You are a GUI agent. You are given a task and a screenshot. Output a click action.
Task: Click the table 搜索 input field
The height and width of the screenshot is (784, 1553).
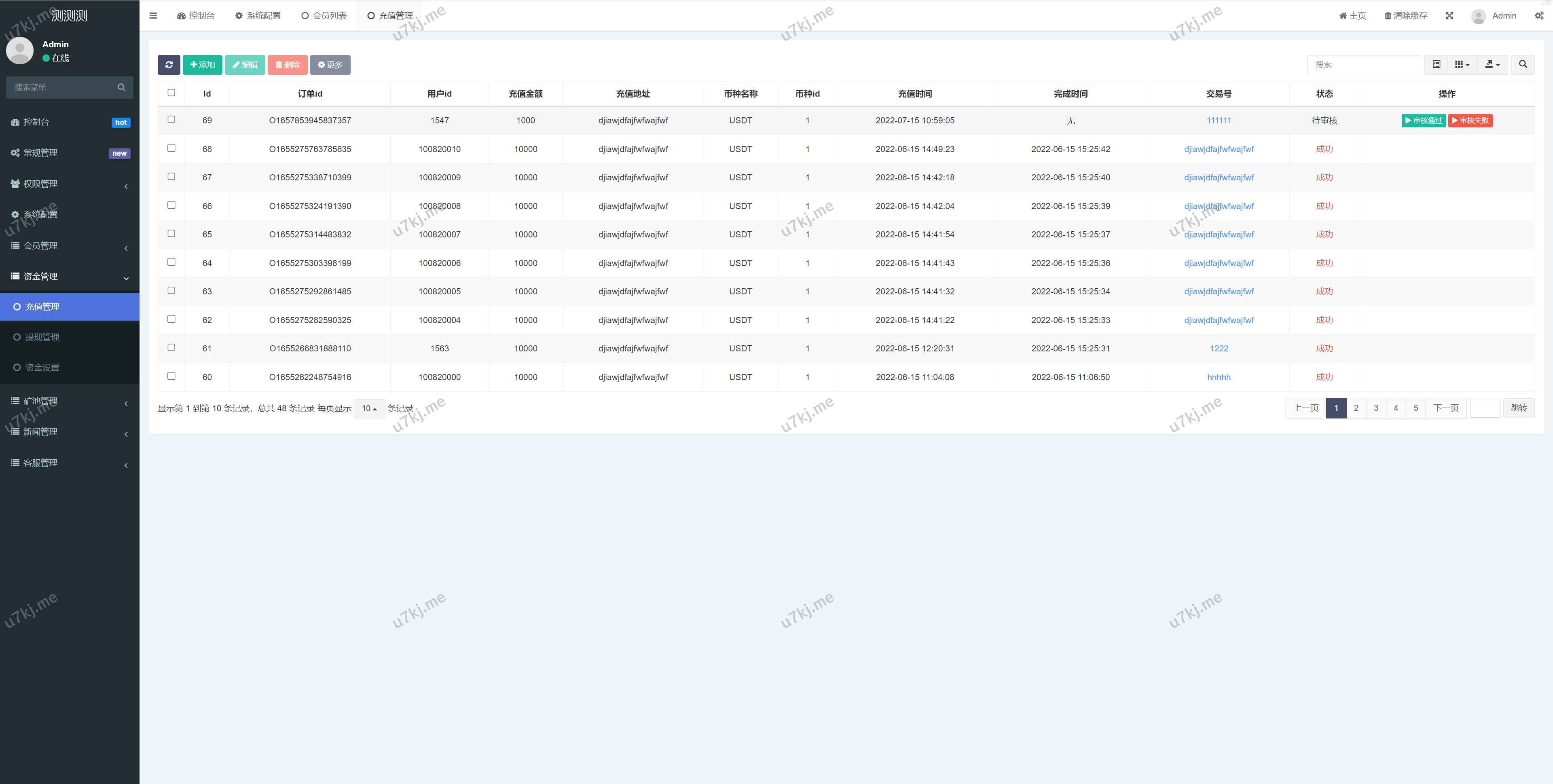pos(1364,64)
